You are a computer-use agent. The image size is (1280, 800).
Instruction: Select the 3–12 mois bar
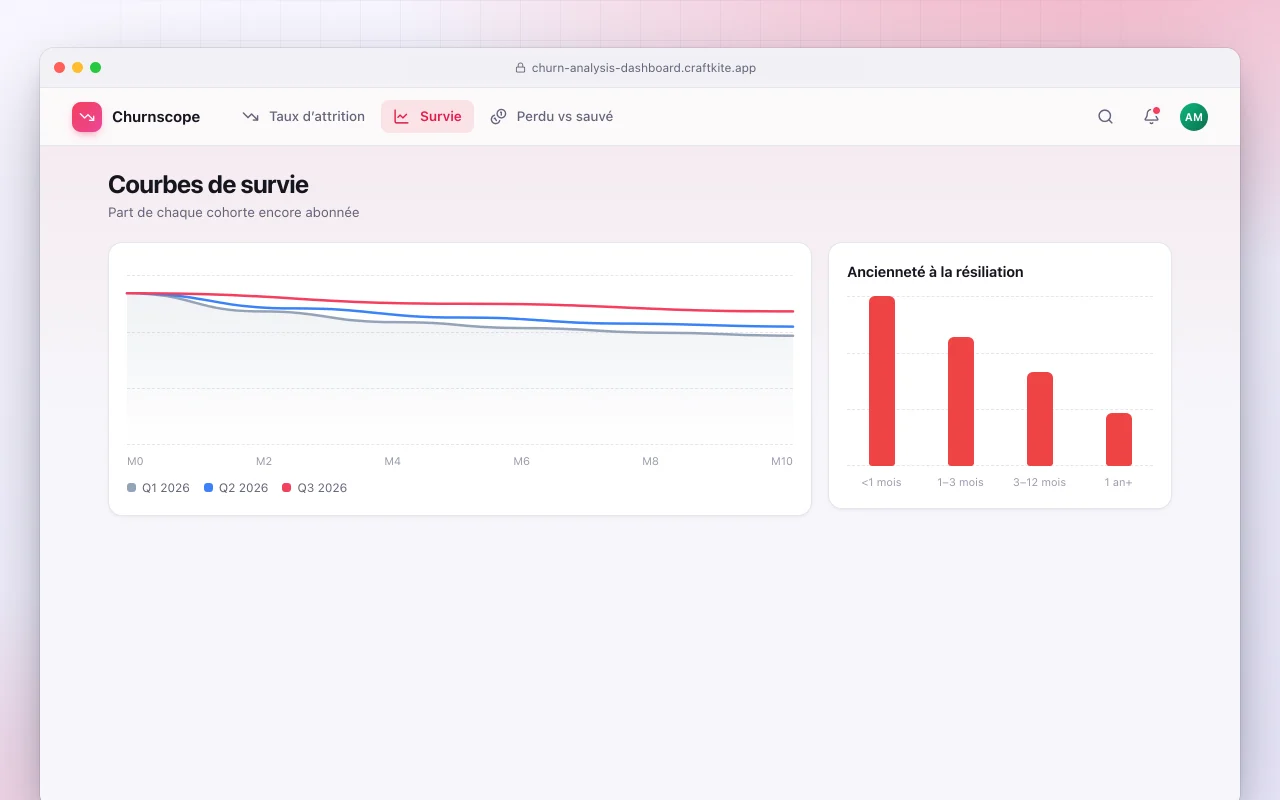point(1040,419)
